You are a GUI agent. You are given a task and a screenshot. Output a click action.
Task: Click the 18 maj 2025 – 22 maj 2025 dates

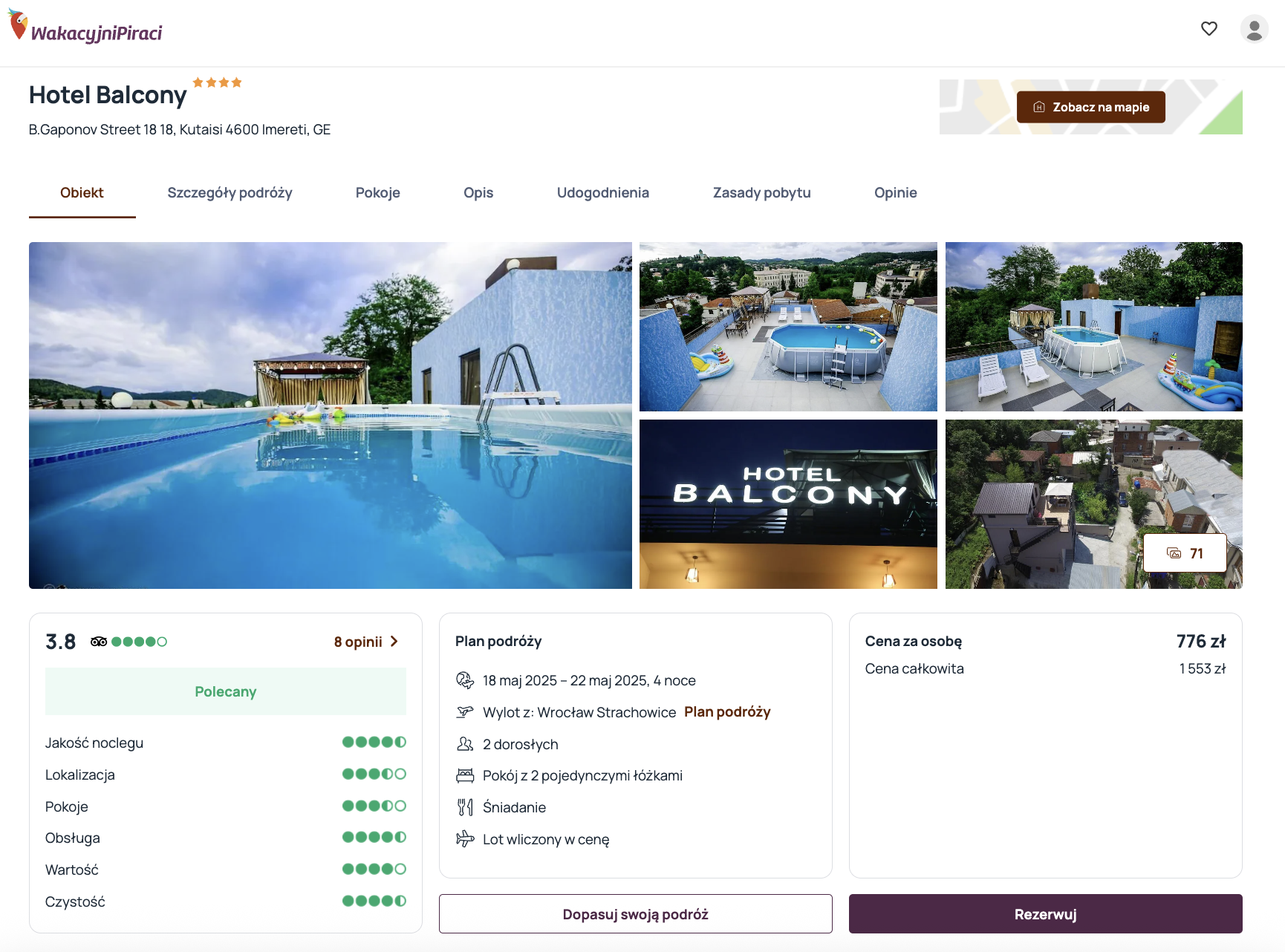pos(589,681)
